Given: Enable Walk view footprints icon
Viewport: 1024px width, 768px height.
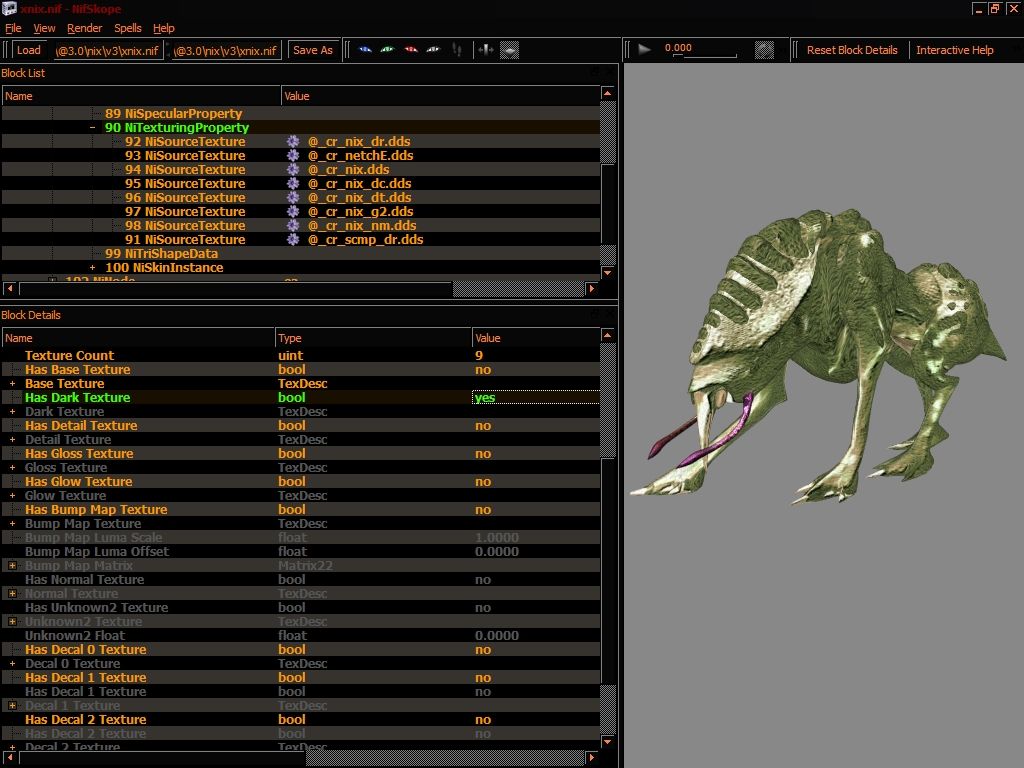Looking at the screenshot, I should [457, 50].
